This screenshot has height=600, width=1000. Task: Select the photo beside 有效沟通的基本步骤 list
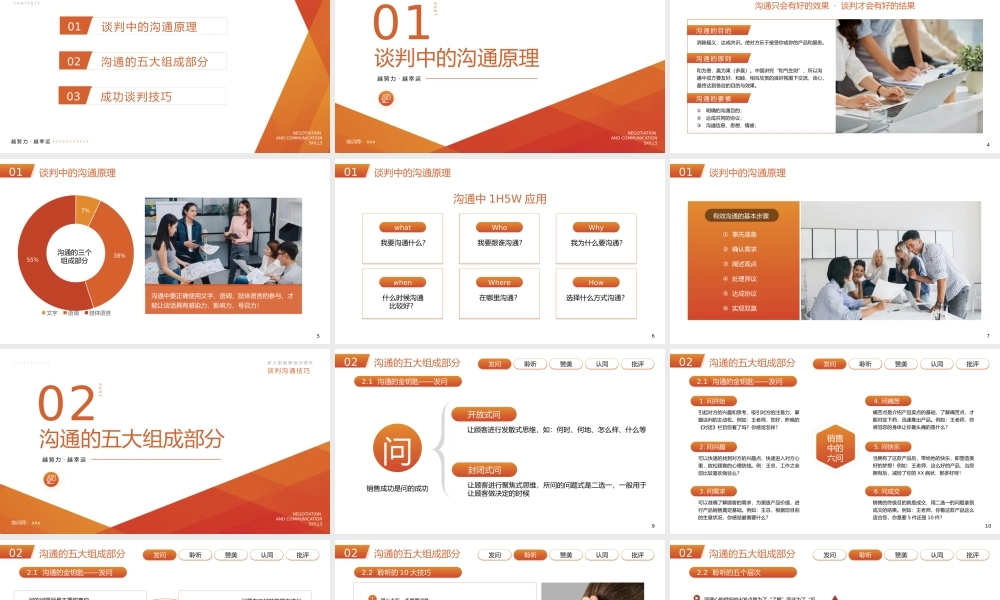(890, 260)
